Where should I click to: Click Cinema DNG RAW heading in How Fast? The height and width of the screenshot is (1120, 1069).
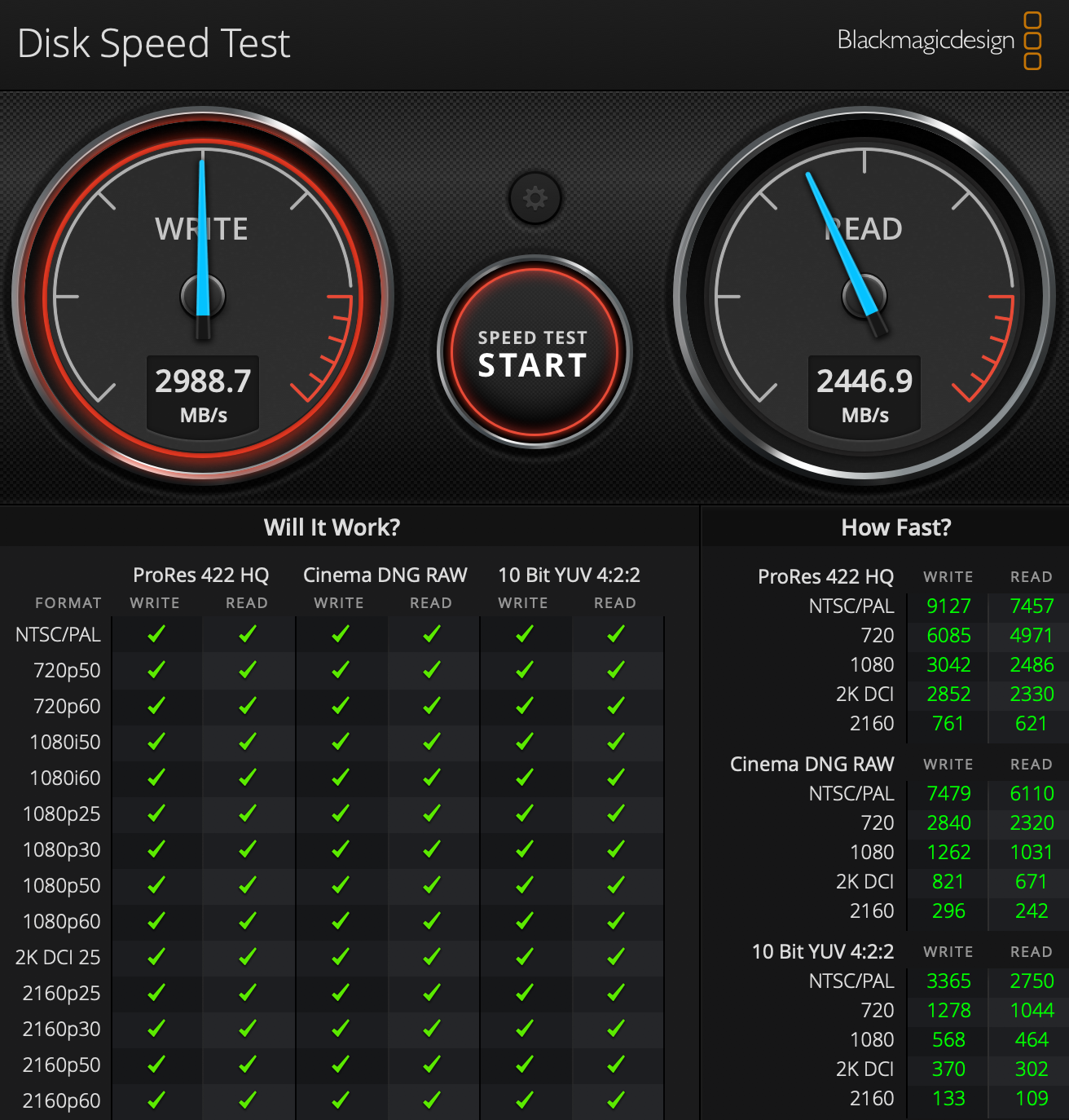[x=812, y=765]
